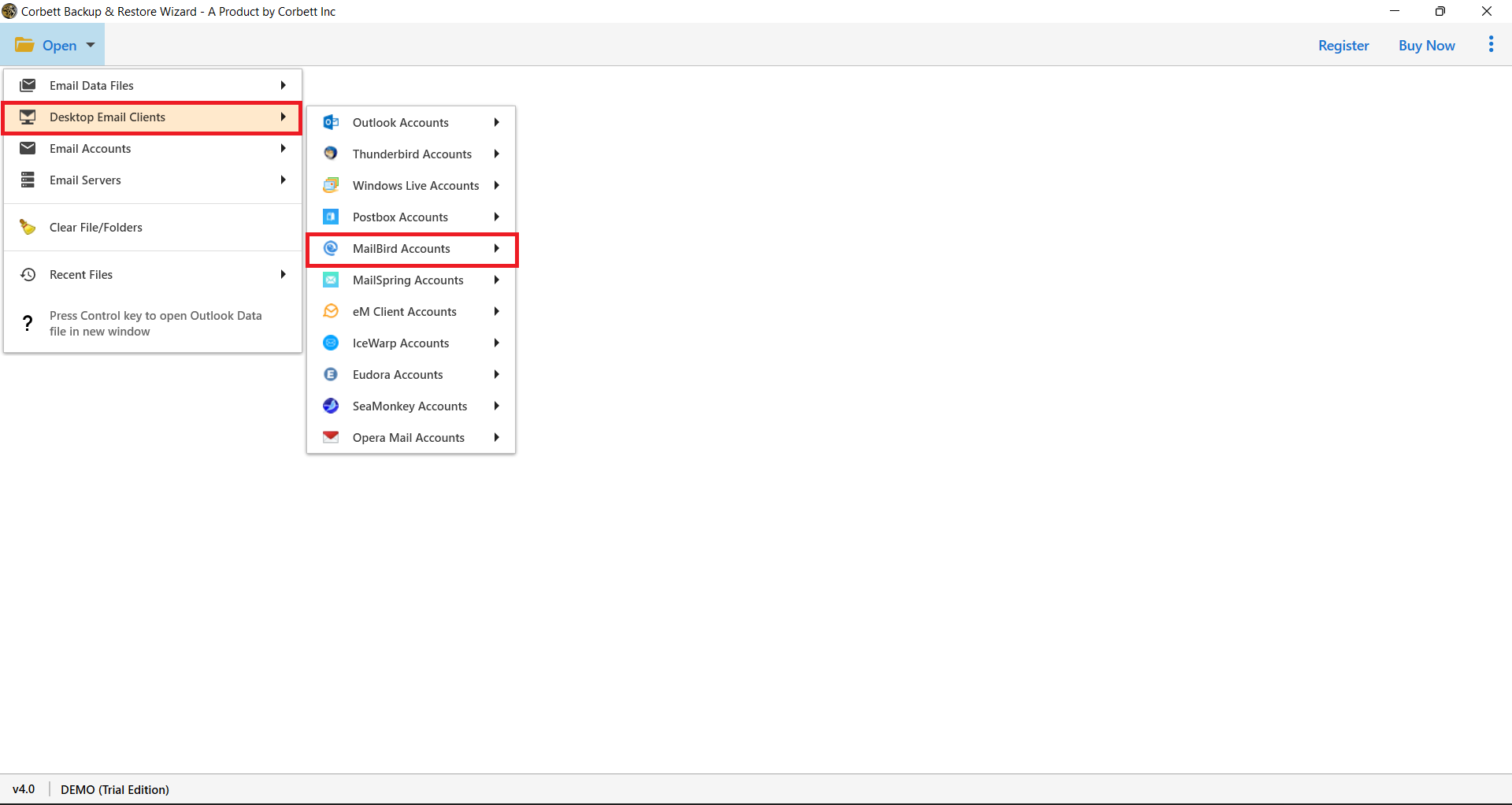Expand the Outlook Accounts submenu arrow
1512x805 pixels.
pyautogui.click(x=497, y=122)
